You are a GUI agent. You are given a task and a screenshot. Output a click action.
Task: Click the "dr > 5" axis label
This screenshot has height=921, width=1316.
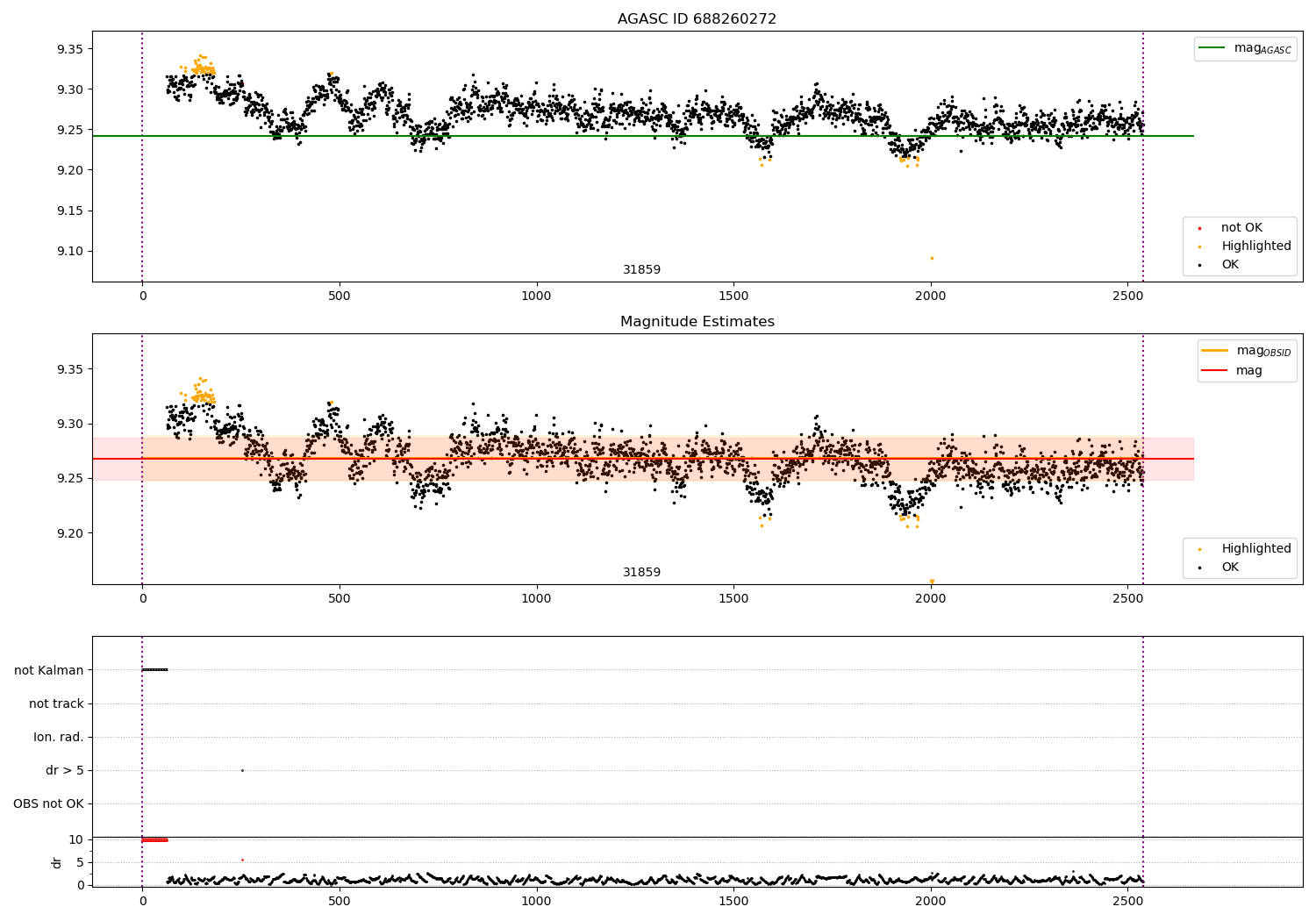click(65, 771)
